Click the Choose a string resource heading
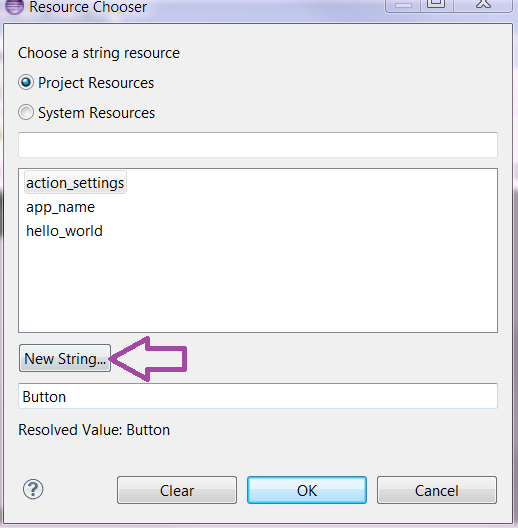This screenshot has height=528, width=518. click(99, 53)
